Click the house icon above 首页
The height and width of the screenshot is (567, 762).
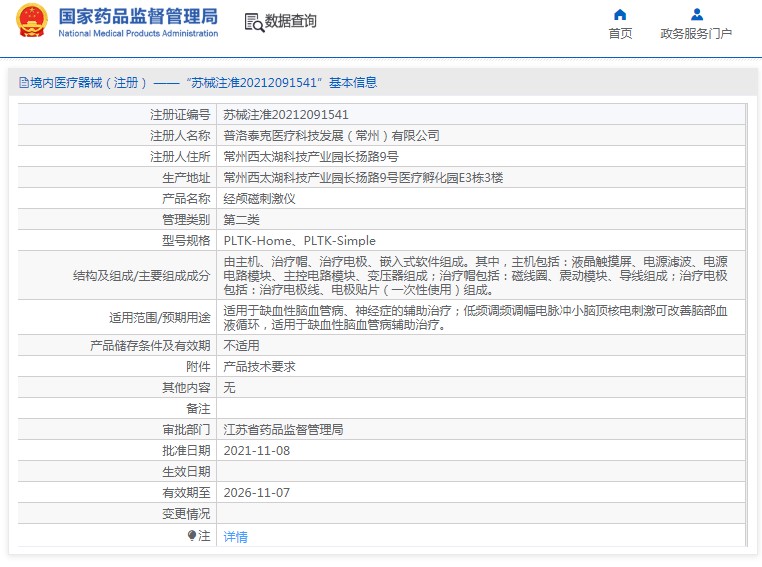620,14
